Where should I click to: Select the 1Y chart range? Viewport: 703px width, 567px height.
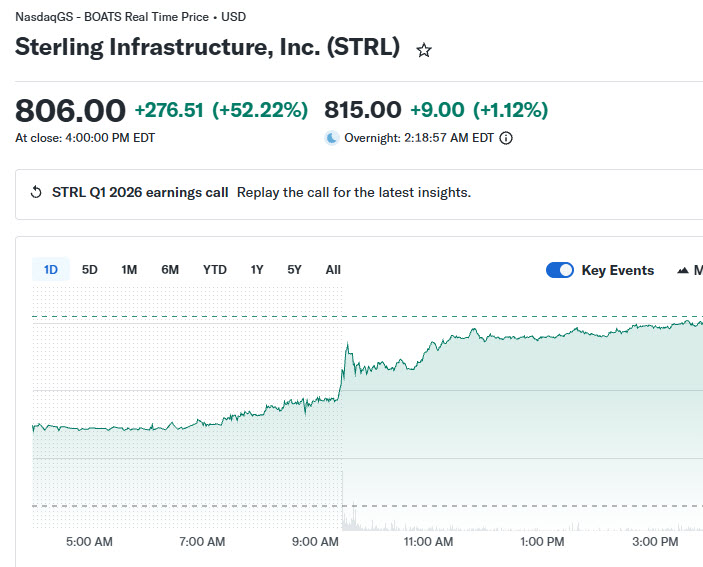tap(257, 270)
